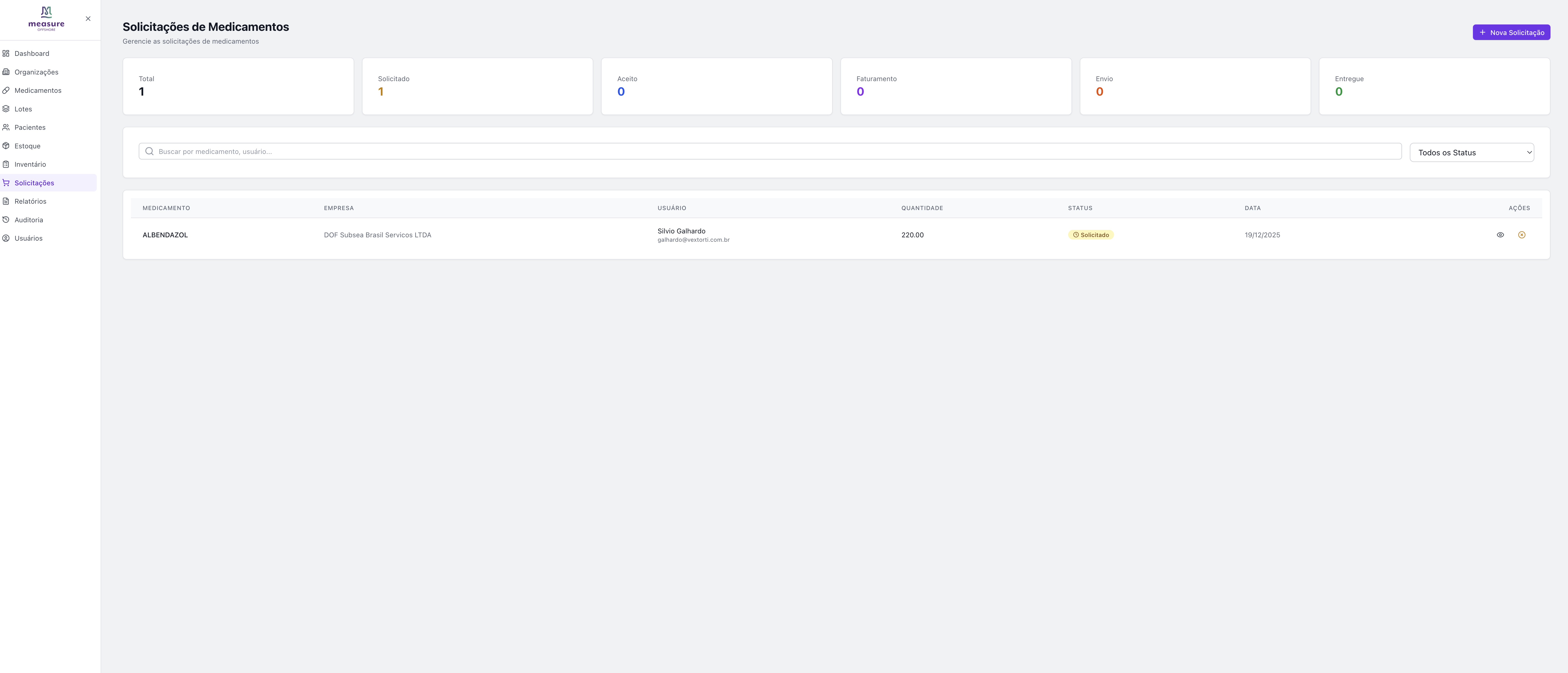This screenshot has width=1568, height=673.
Task: Click the Auditoria history icon
Action: [6, 220]
